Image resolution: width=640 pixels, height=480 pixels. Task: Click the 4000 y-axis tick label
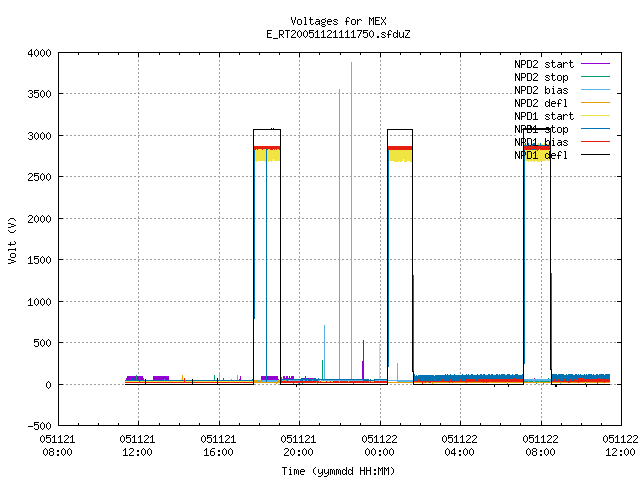tap(39, 53)
